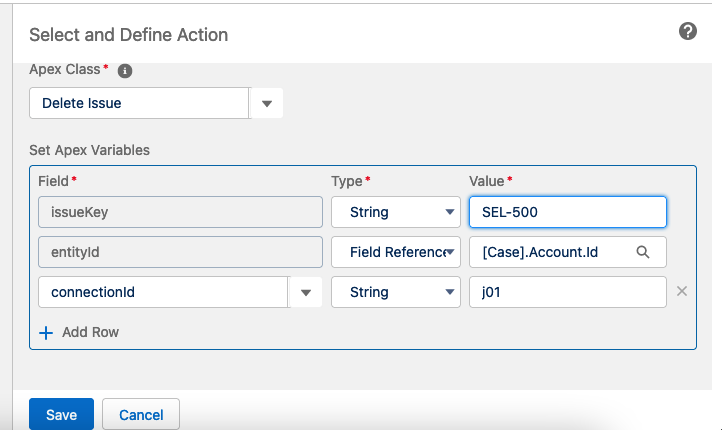
Task: Click the plus icon for Add Row
Action: click(46, 332)
